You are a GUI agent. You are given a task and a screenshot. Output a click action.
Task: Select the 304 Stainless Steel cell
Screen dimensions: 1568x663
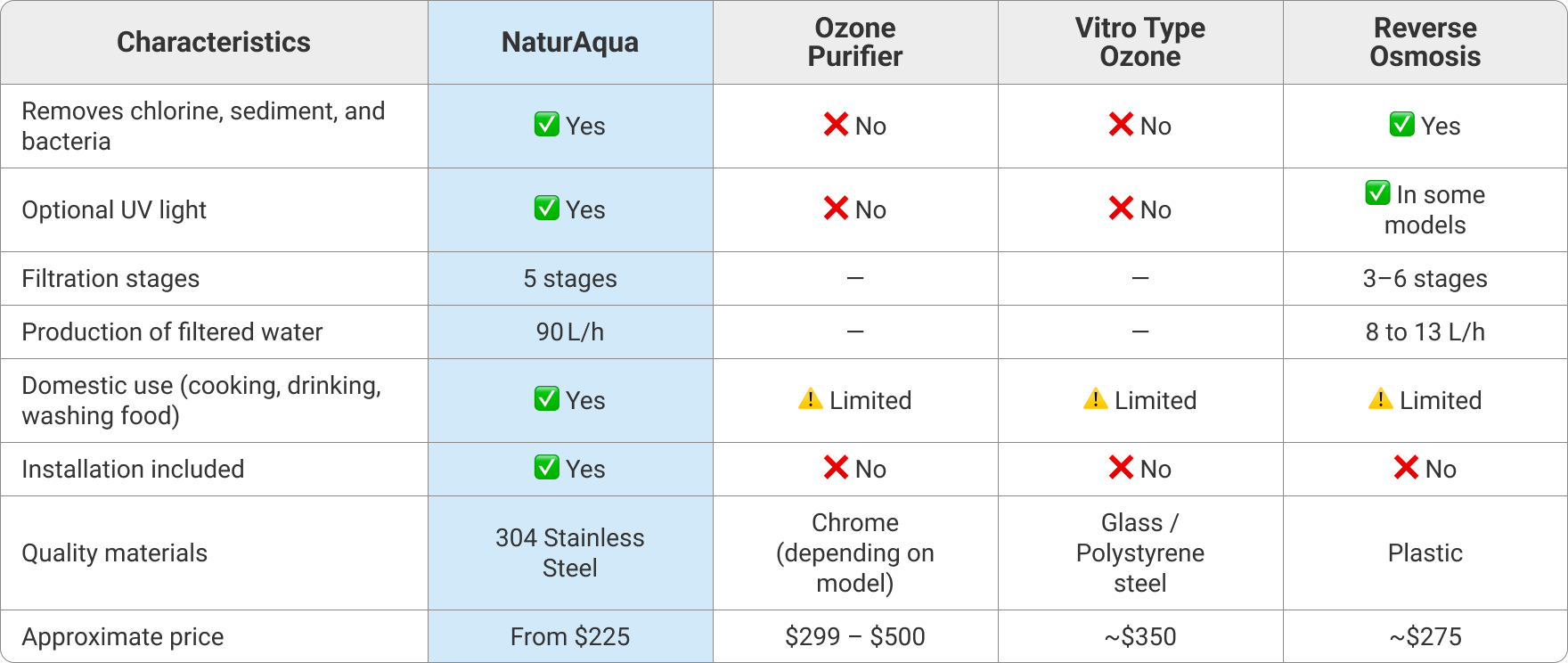570,552
